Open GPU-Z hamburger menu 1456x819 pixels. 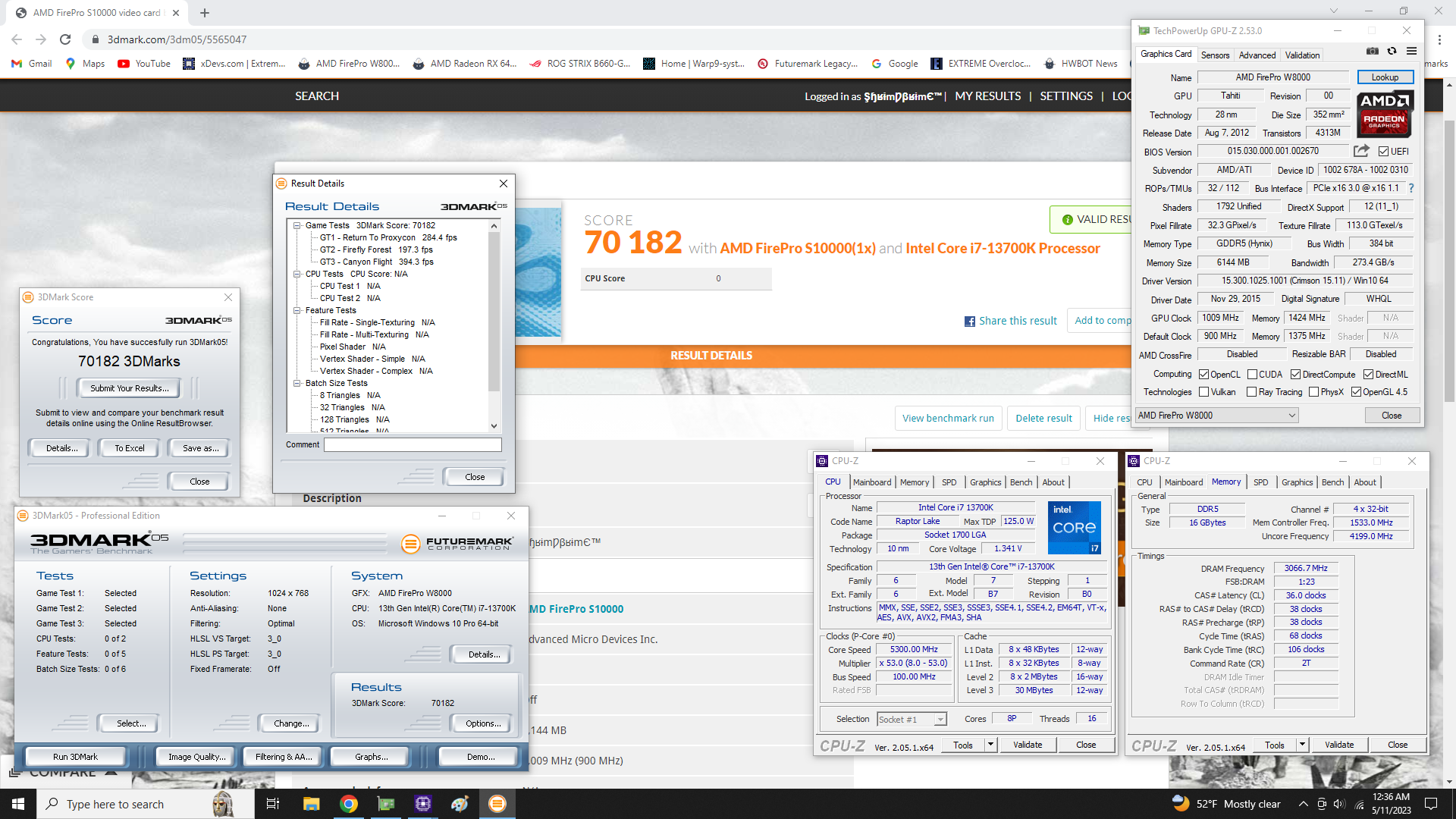tap(1411, 52)
